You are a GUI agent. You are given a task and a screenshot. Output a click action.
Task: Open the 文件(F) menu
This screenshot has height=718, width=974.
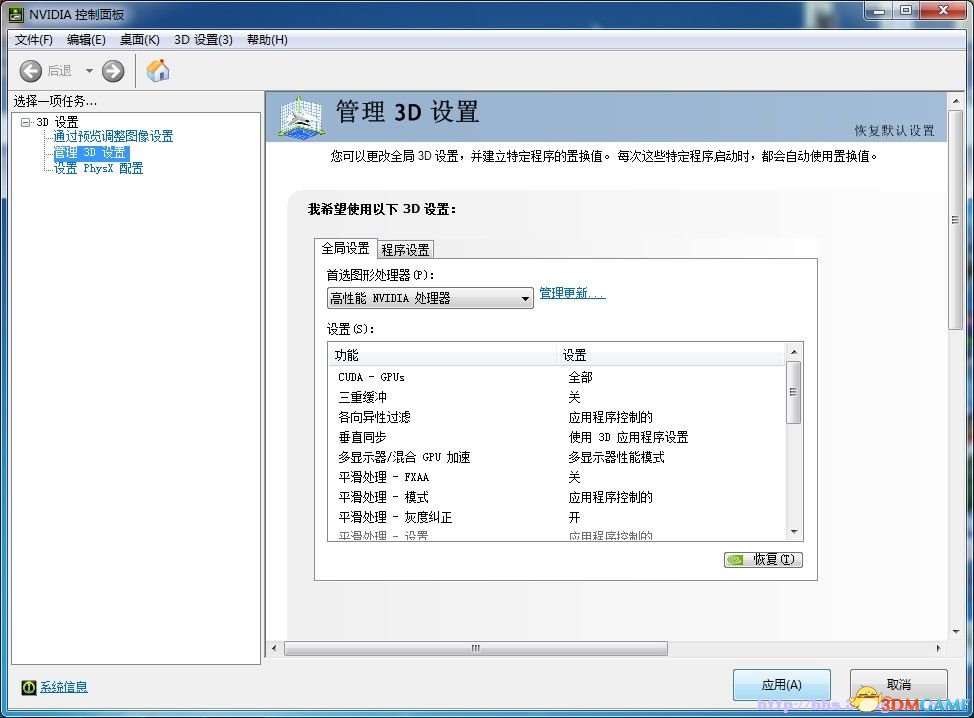pos(34,40)
